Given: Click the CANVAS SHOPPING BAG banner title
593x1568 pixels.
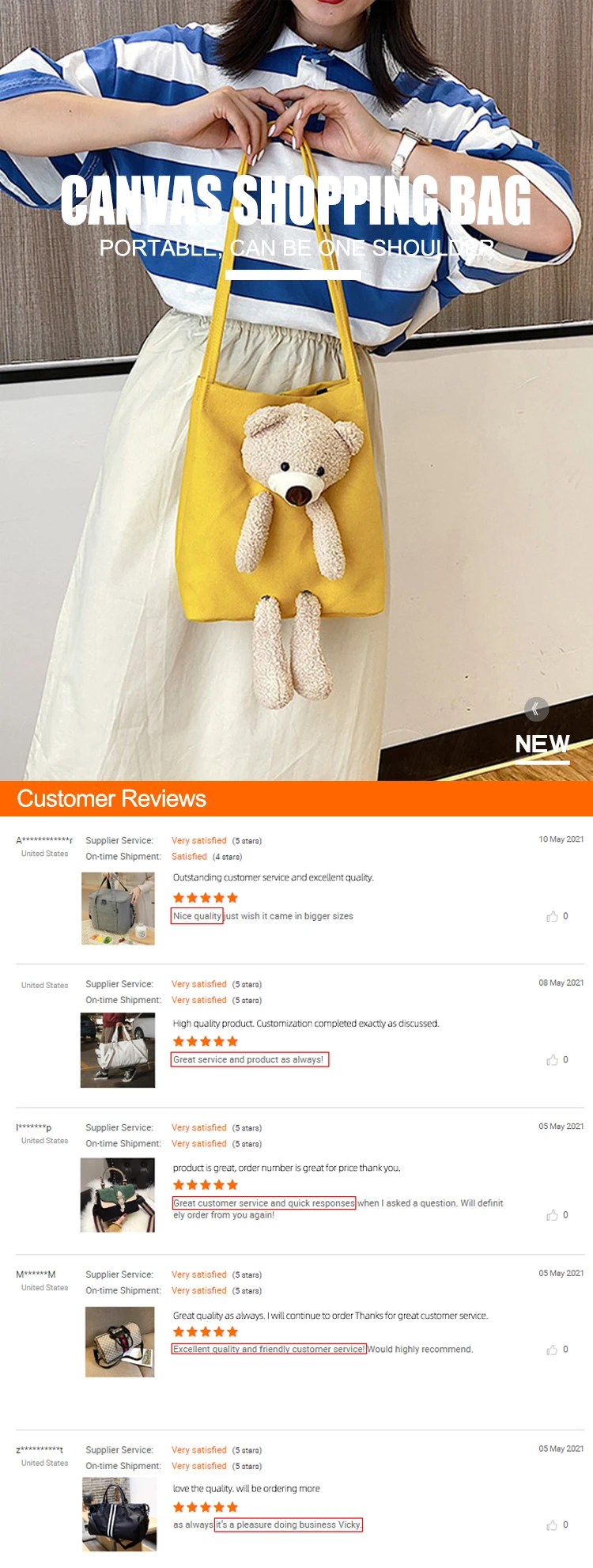Looking at the screenshot, I should (x=296, y=201).
